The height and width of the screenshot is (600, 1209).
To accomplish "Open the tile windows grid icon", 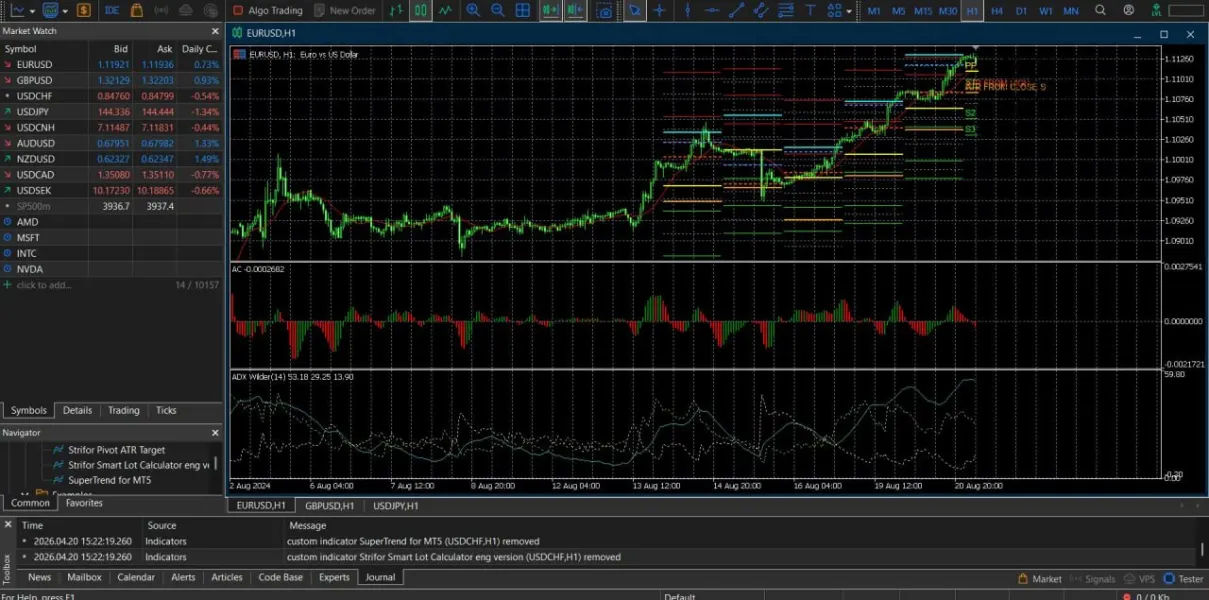I will (x=522, y=10).
